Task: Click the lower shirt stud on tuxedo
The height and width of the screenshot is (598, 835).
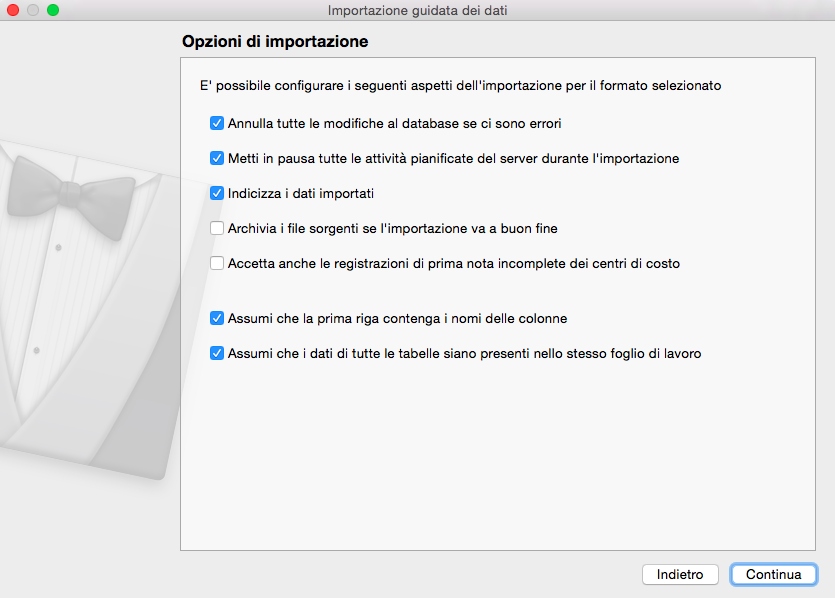Action: [x=37, y=350]
